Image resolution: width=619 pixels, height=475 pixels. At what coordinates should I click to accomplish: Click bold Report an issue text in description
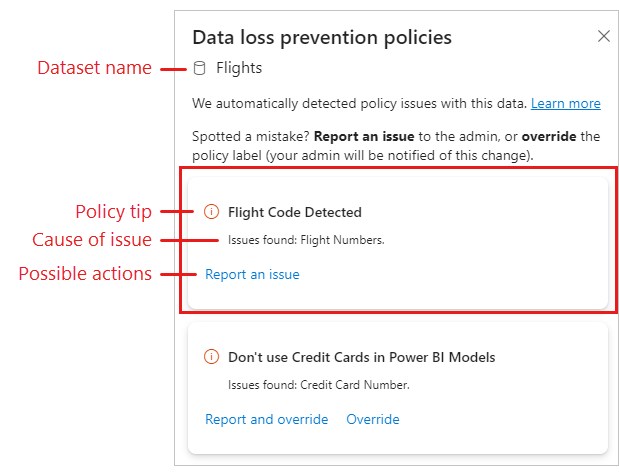click(x=364, y=136)
